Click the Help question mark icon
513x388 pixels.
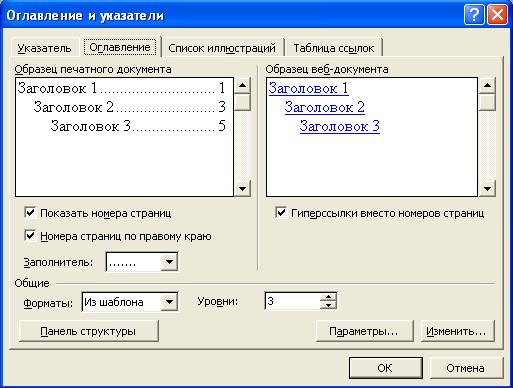474,15
